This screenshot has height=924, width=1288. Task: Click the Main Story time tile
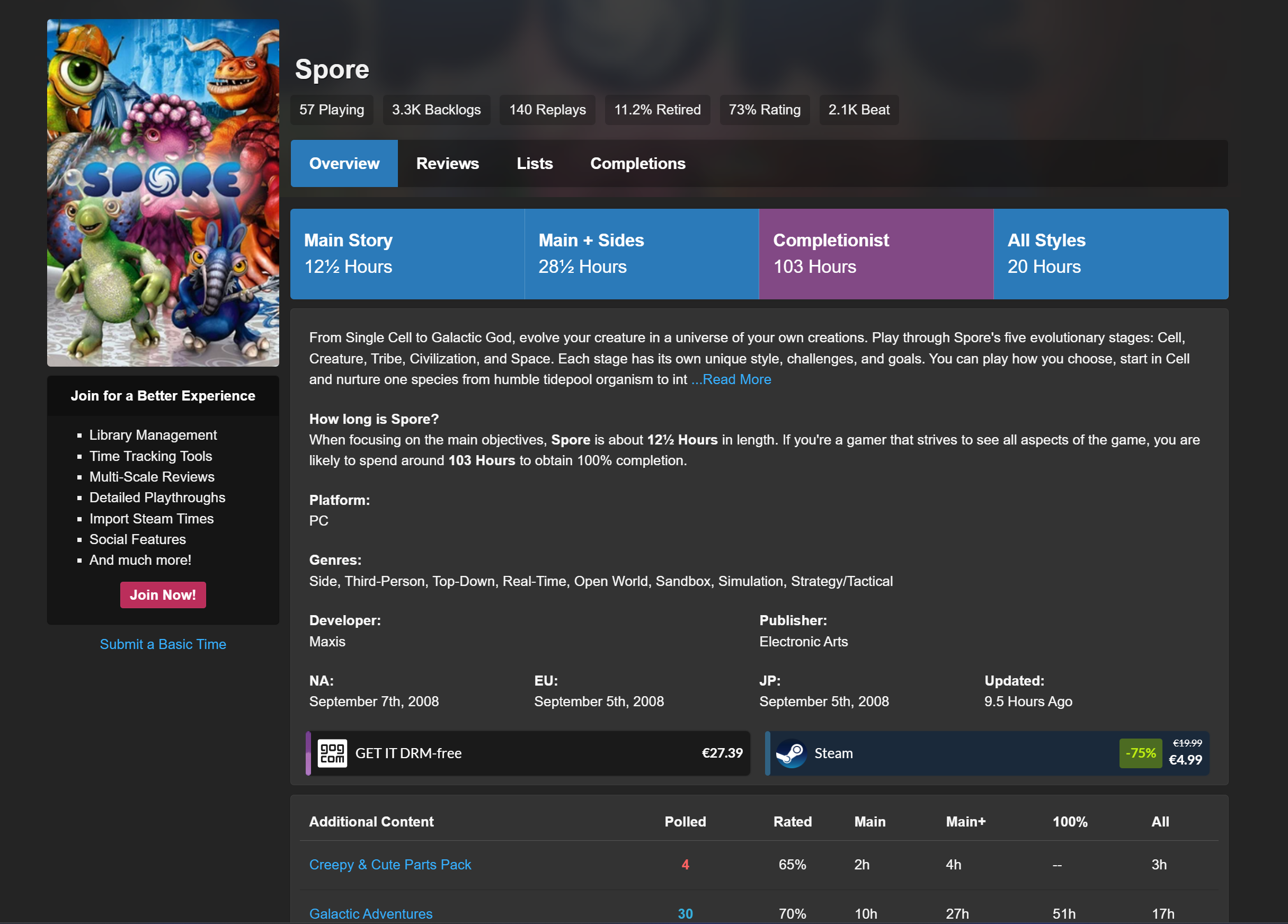[x=406, y=254]
